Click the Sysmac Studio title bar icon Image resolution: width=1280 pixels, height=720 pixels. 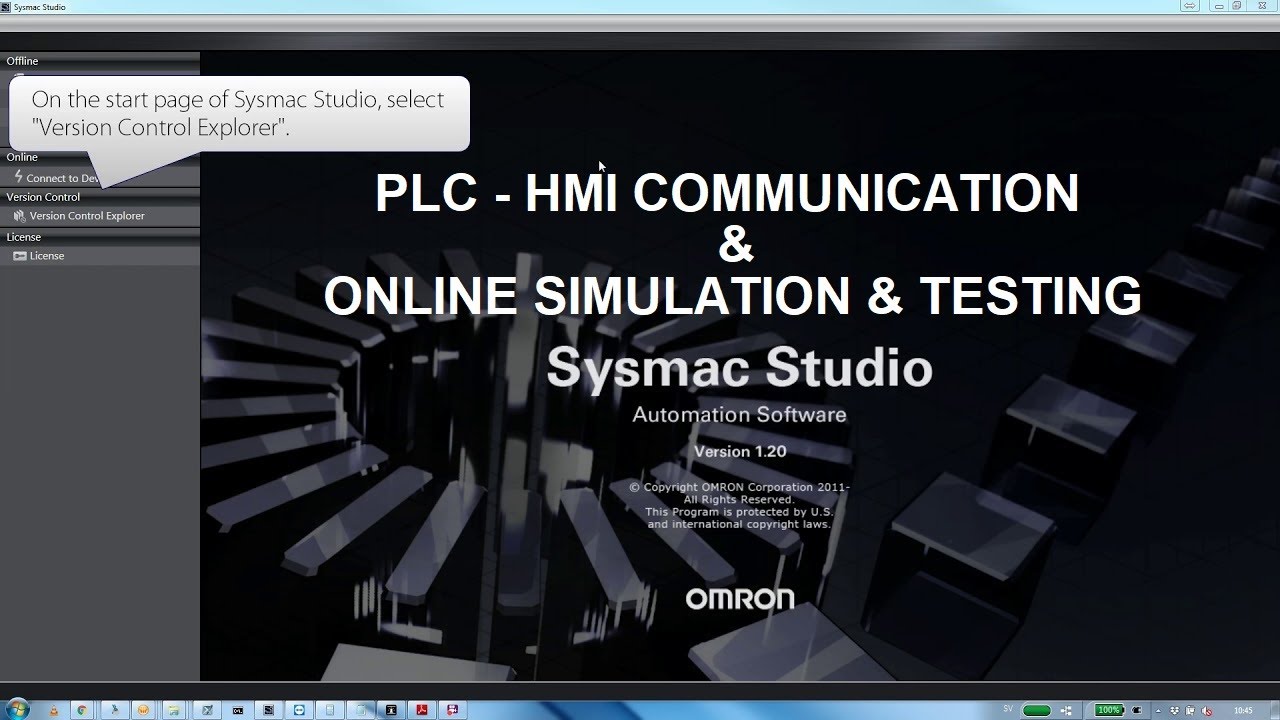click(x=7, y=6)
